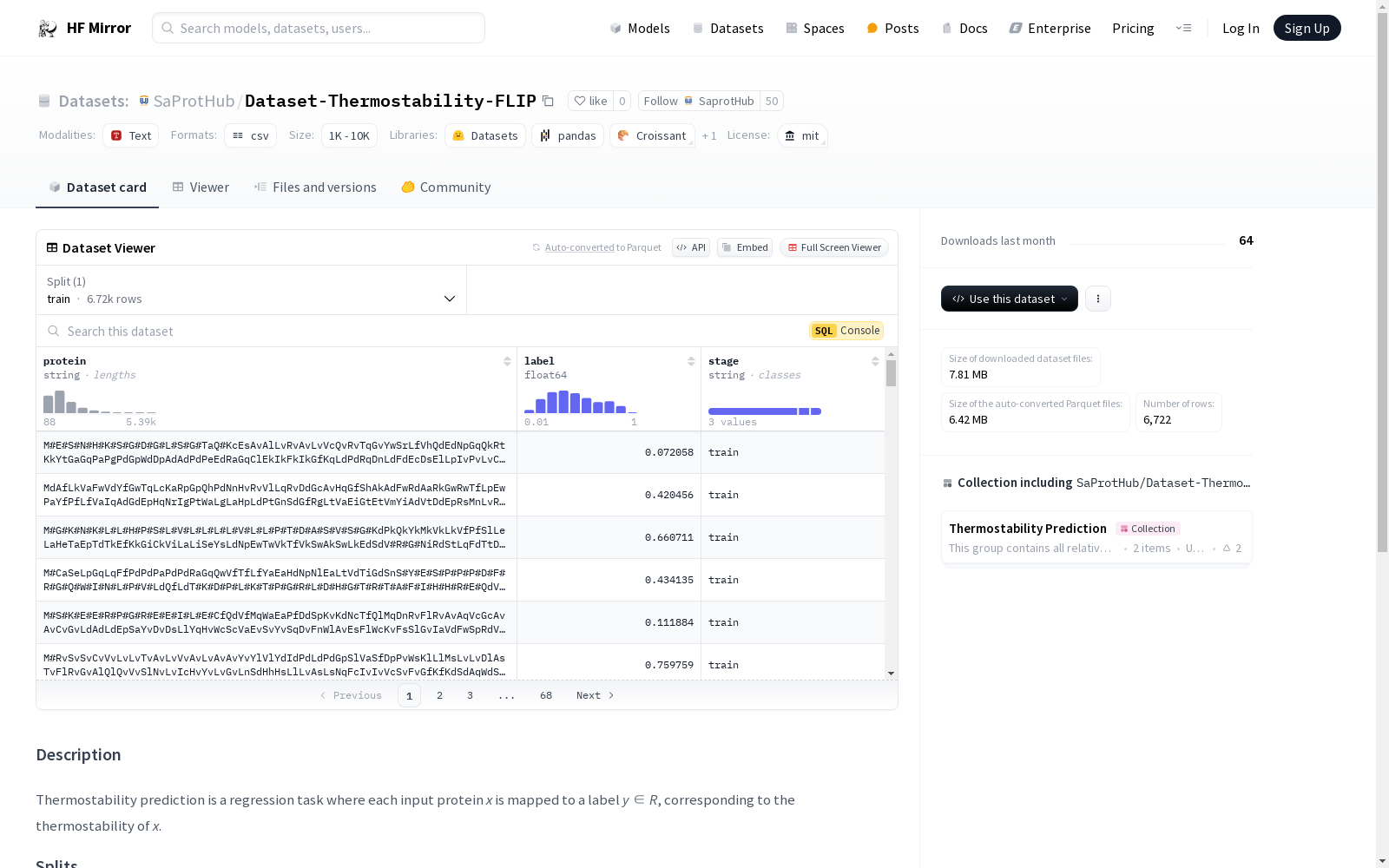This screenshot has width=1389, height=868.
Task: Click the heart like button
Action: [x=590, y=101]
